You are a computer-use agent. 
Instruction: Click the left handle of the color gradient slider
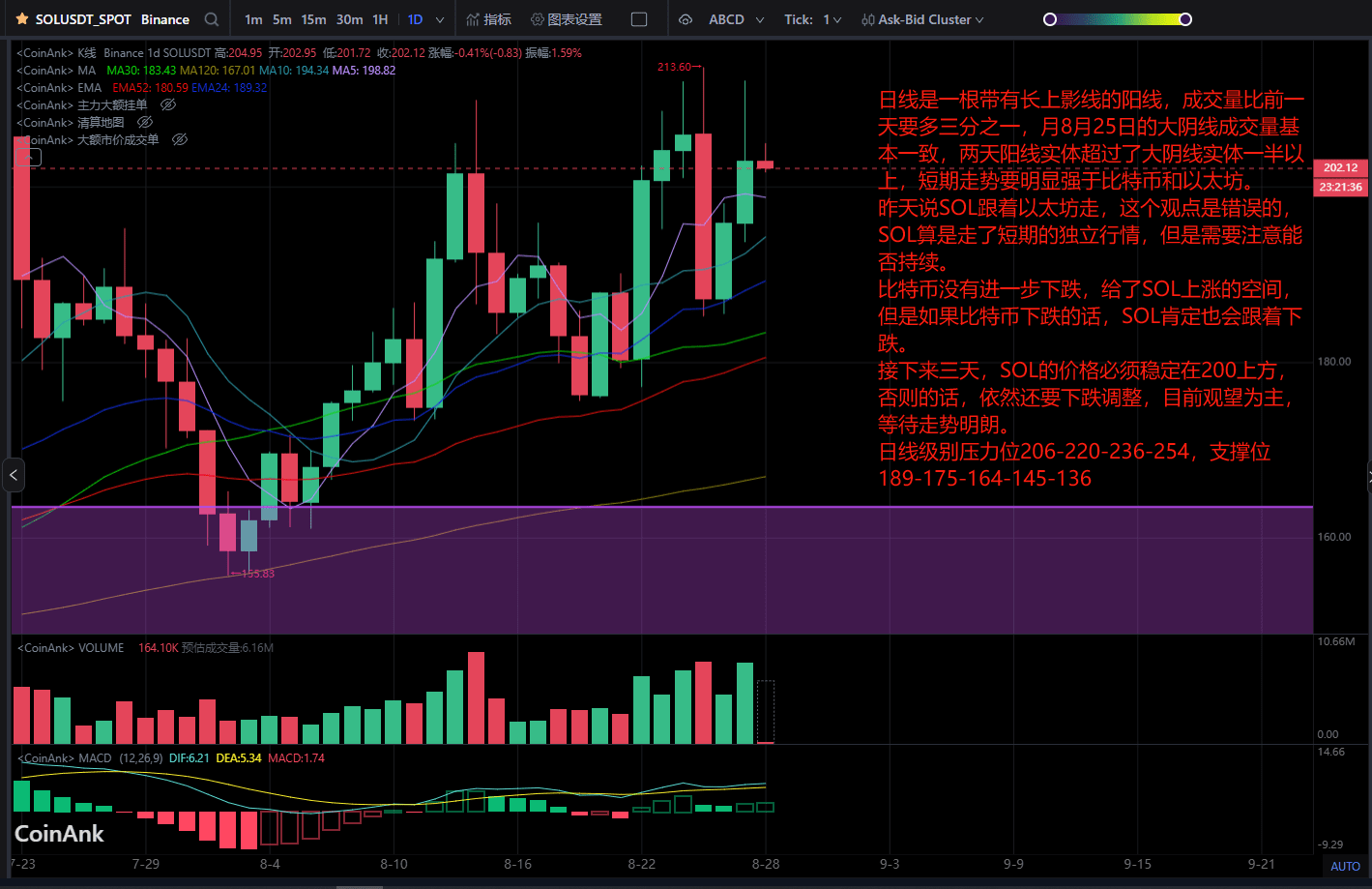[1050, 19]
